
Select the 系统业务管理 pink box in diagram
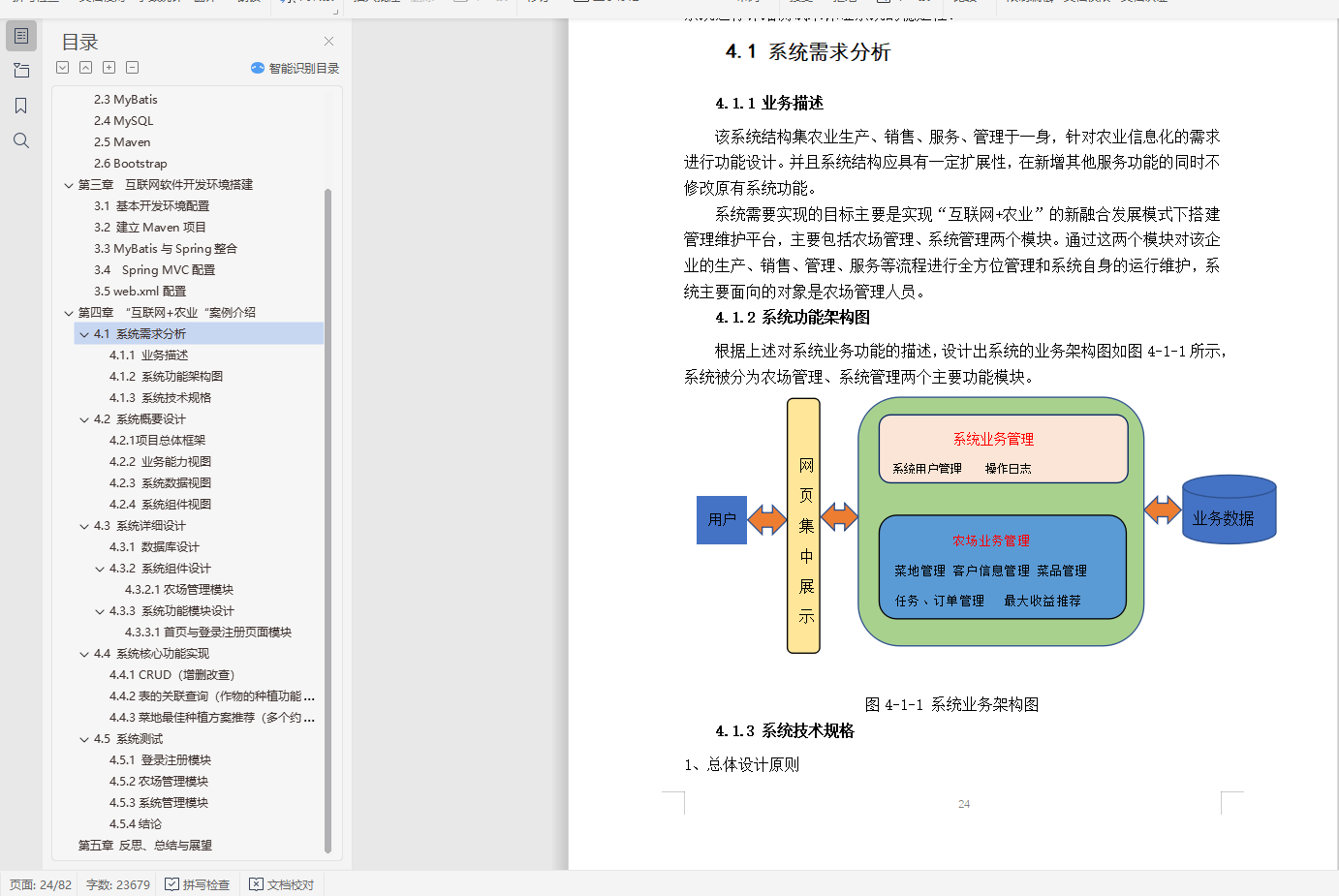click(x=1004, y=448)
